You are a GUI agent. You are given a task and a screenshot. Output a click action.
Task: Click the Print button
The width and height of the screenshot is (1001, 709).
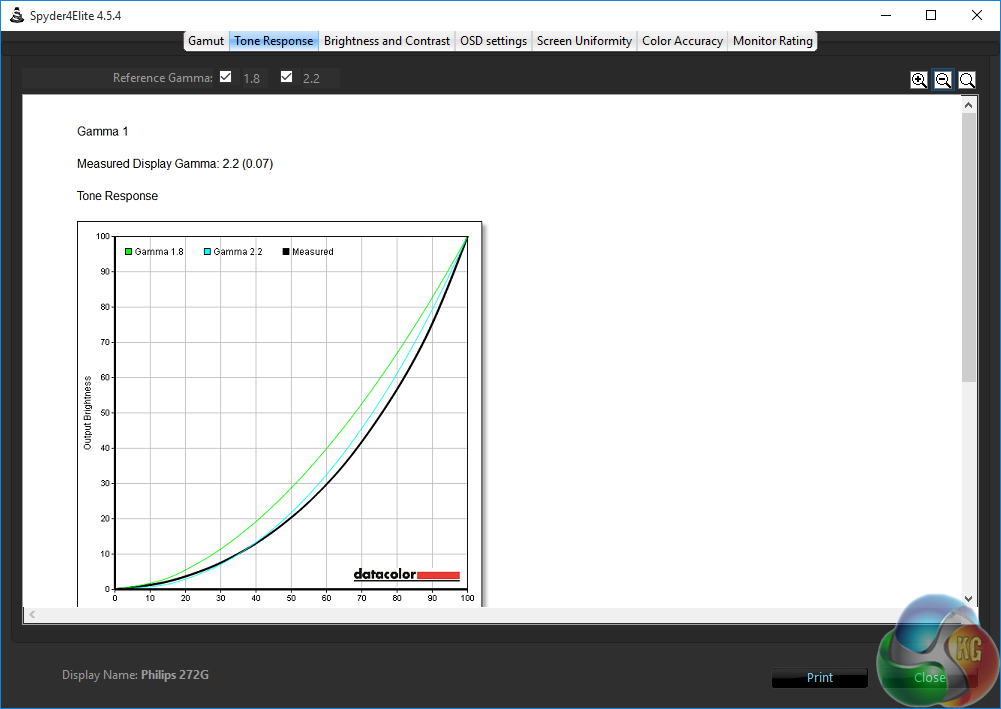pyautogui.click(x=820, y=678)
